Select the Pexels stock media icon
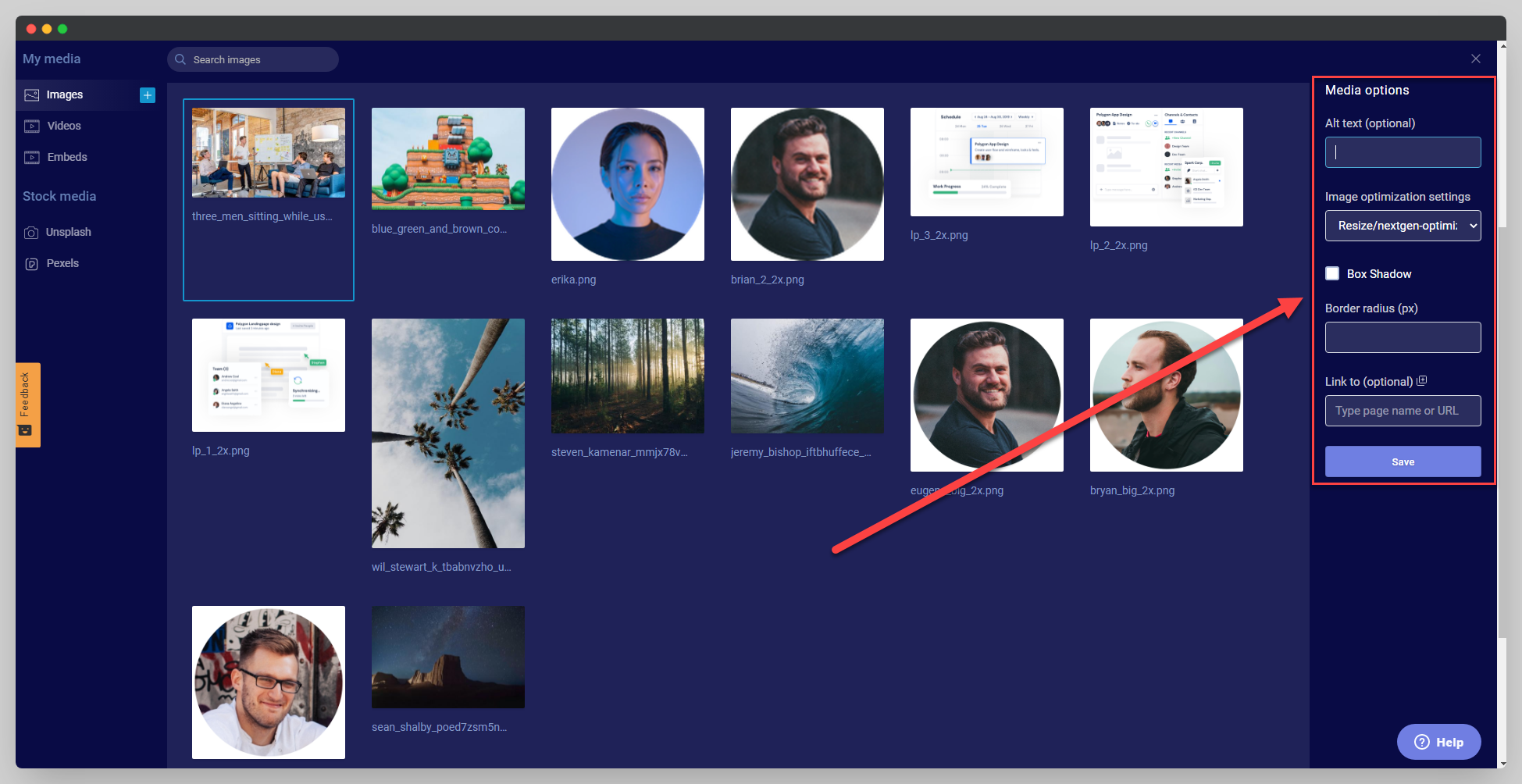 coord(31,264)
